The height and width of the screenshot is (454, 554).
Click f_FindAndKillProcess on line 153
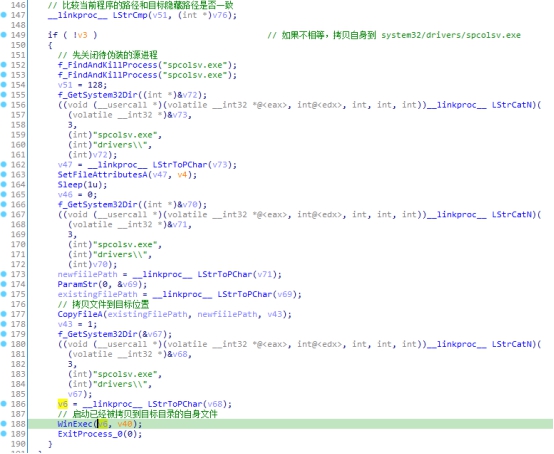(x=108, y=75)
